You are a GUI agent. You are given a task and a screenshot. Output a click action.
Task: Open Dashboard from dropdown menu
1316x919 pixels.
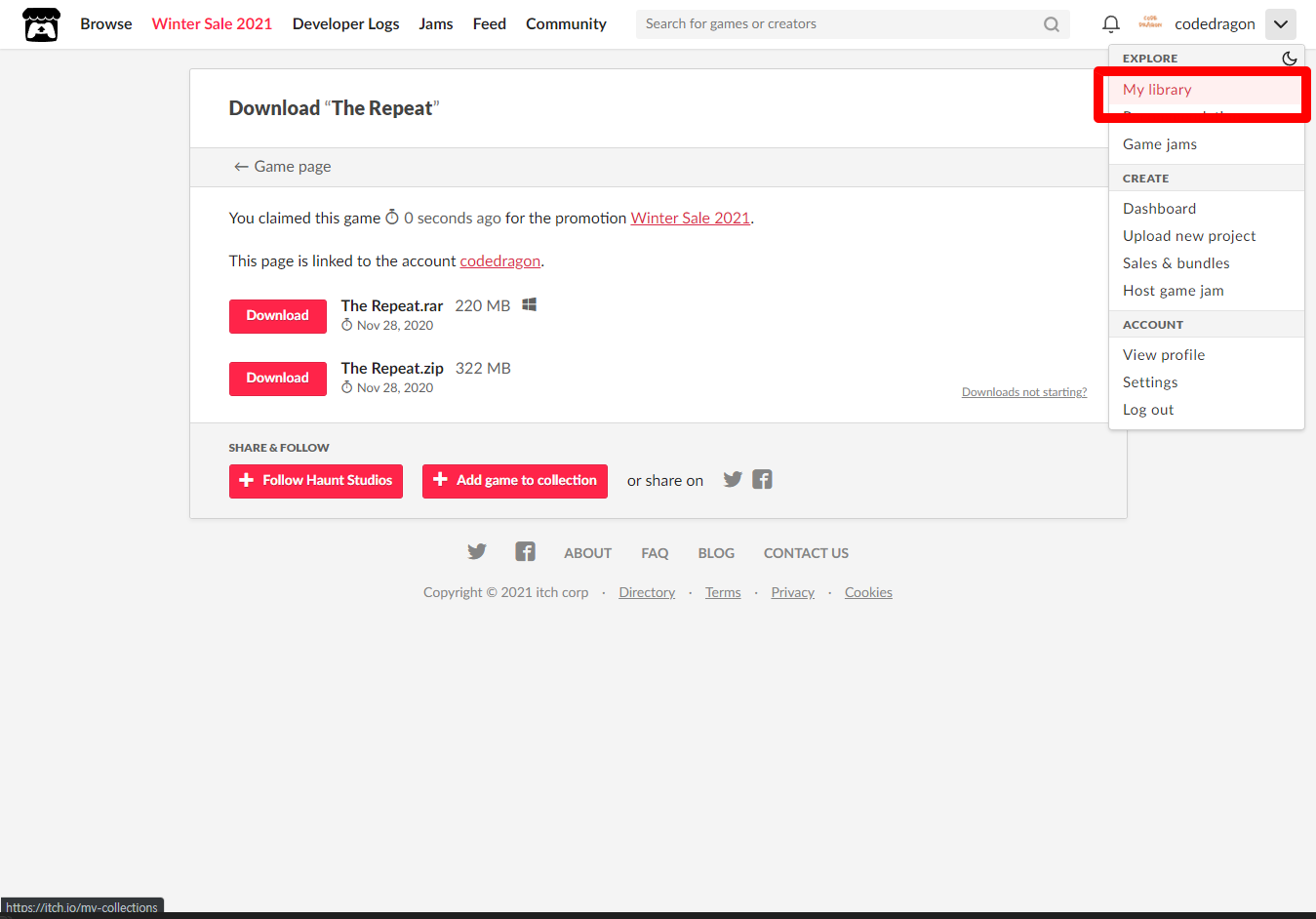point(1207,209)
